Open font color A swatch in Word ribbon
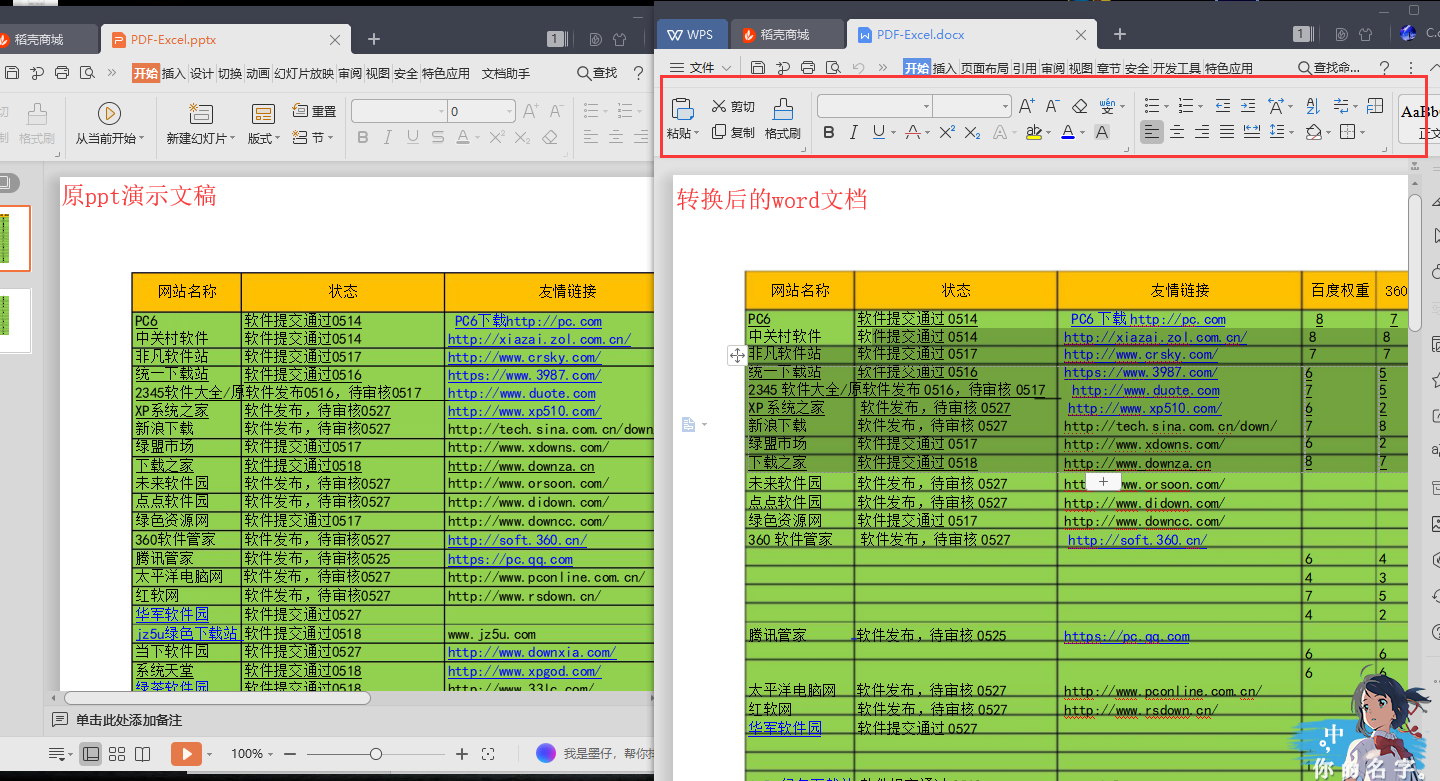The width and height of the screenshot is (1440, 781). coord(1067,132)
